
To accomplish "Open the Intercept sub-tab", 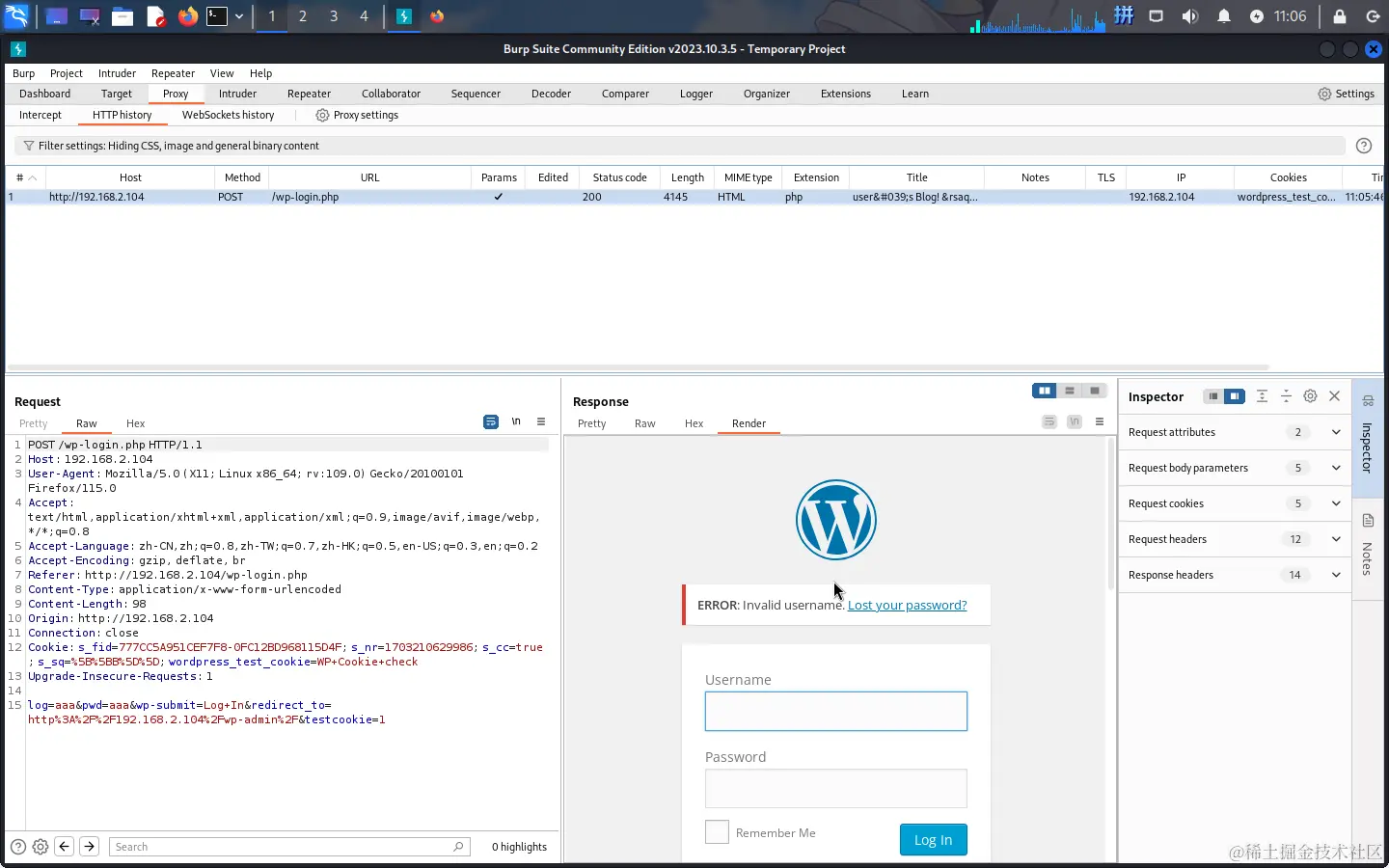I will click(x=41, y=115).
